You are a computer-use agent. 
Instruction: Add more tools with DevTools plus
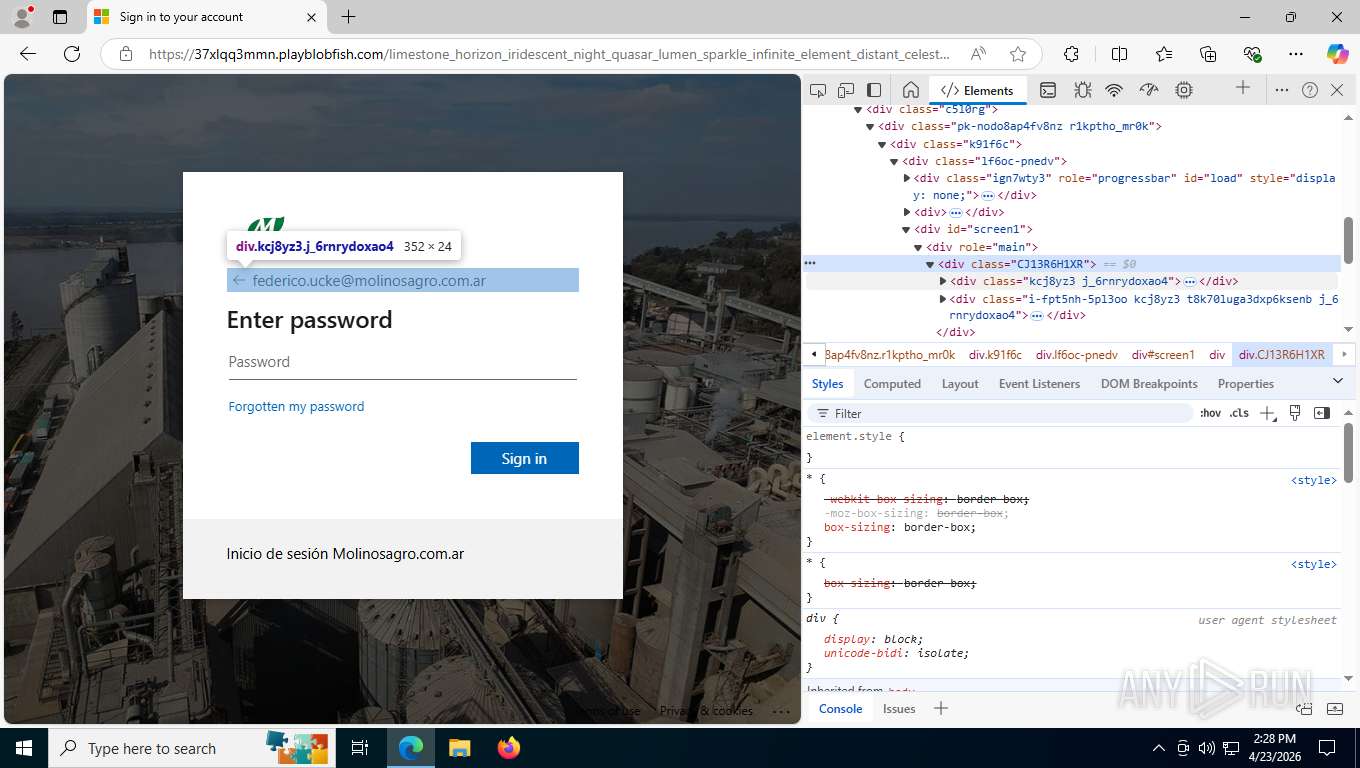click(1243, 88)
